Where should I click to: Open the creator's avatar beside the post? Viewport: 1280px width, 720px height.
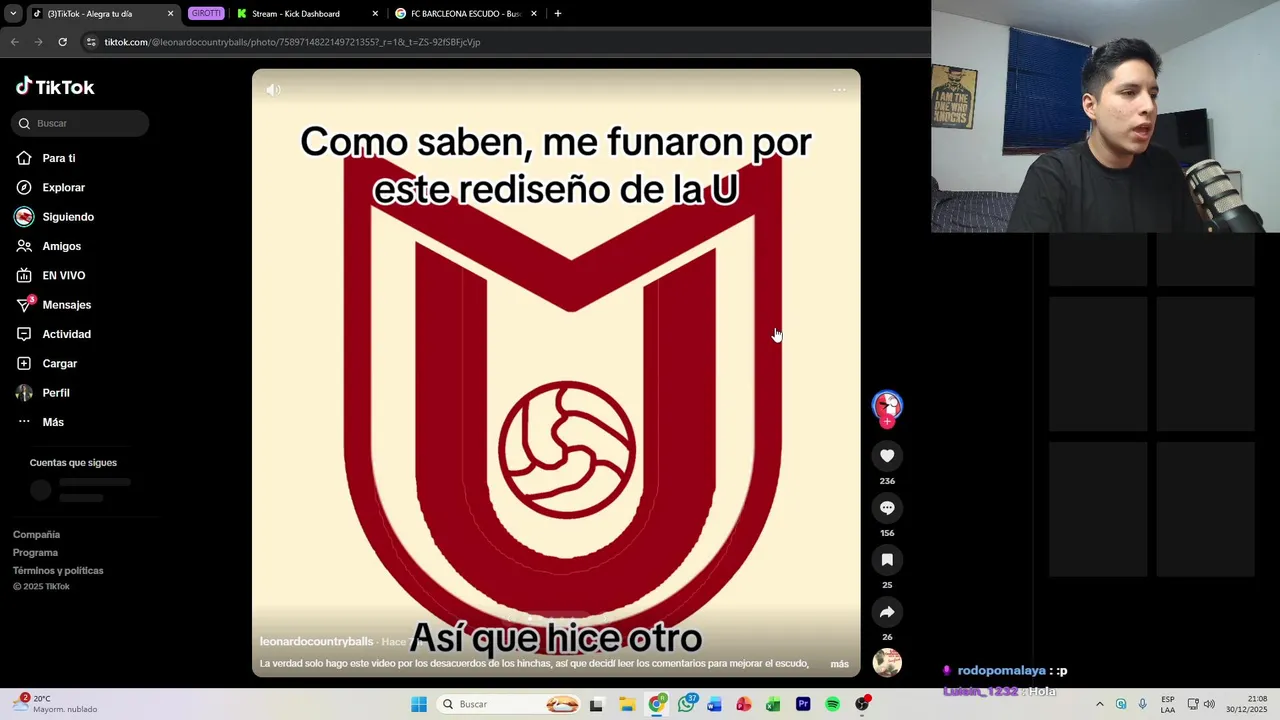[887, 405]
